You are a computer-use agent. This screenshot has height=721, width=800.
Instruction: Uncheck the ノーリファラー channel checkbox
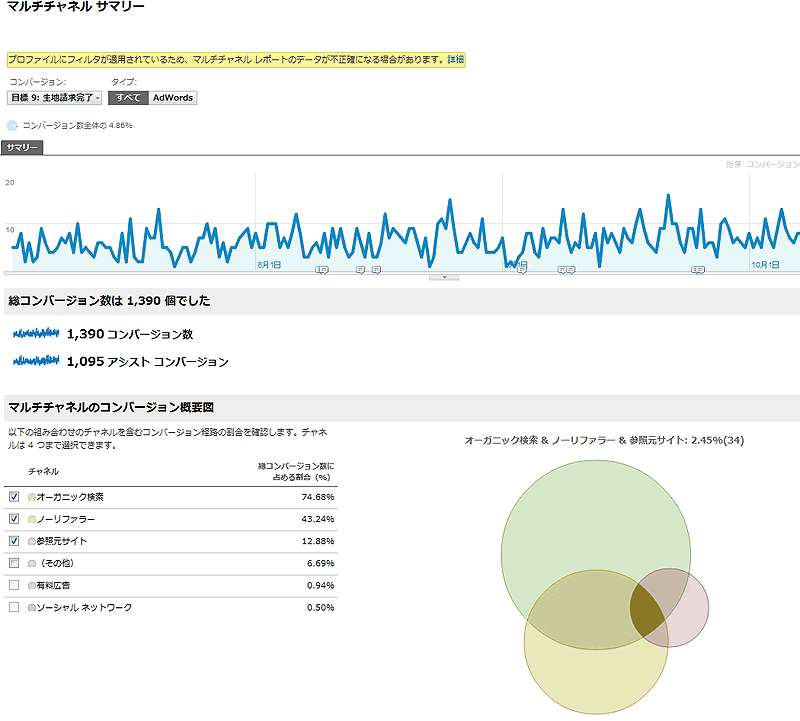[13, 519]
